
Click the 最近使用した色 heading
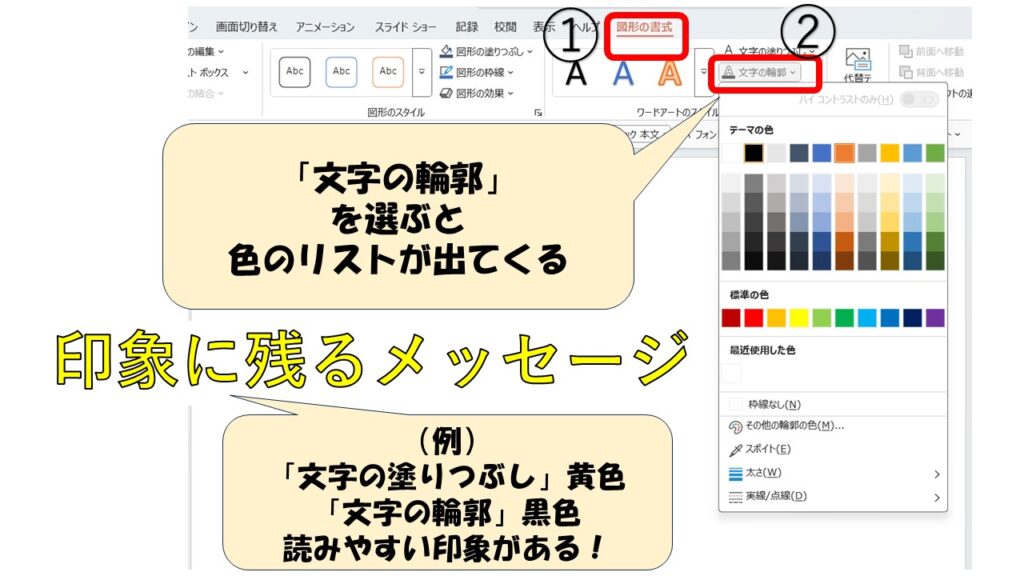pyautogui.click(x=762, y=350)
